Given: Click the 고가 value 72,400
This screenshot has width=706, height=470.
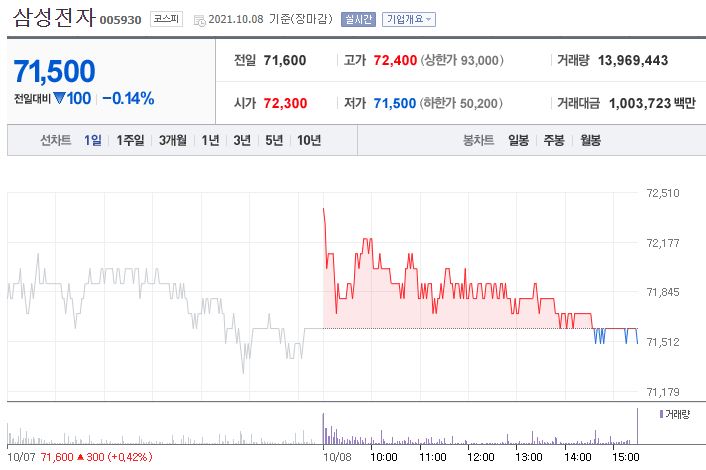Looking at the screenshot, I should point(395,60).
